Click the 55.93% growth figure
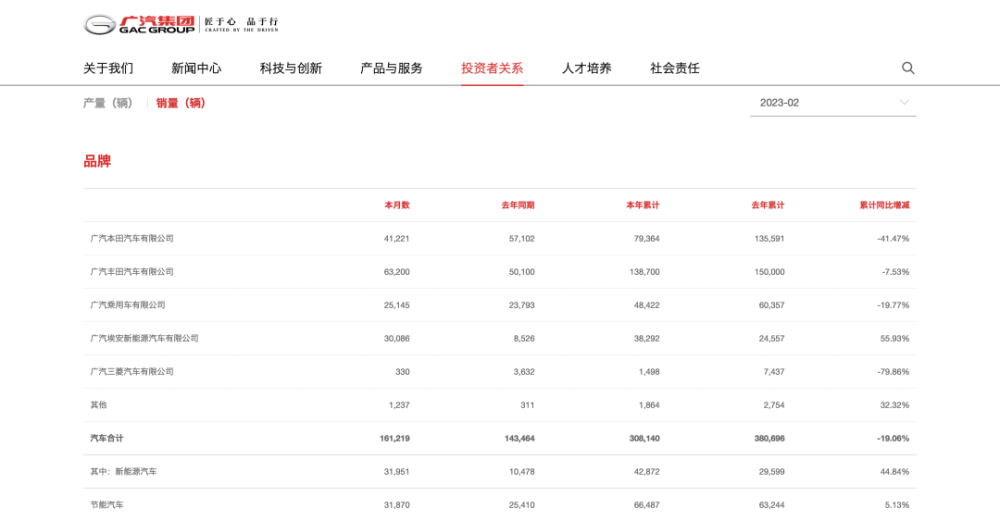The height and width of the screenshot is (521, 1000). click(895, 338)
